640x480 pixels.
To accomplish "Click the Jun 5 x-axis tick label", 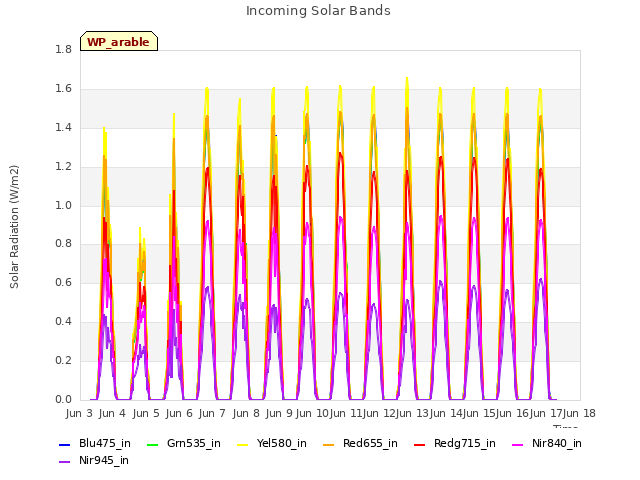I will (x=146, y=413).
